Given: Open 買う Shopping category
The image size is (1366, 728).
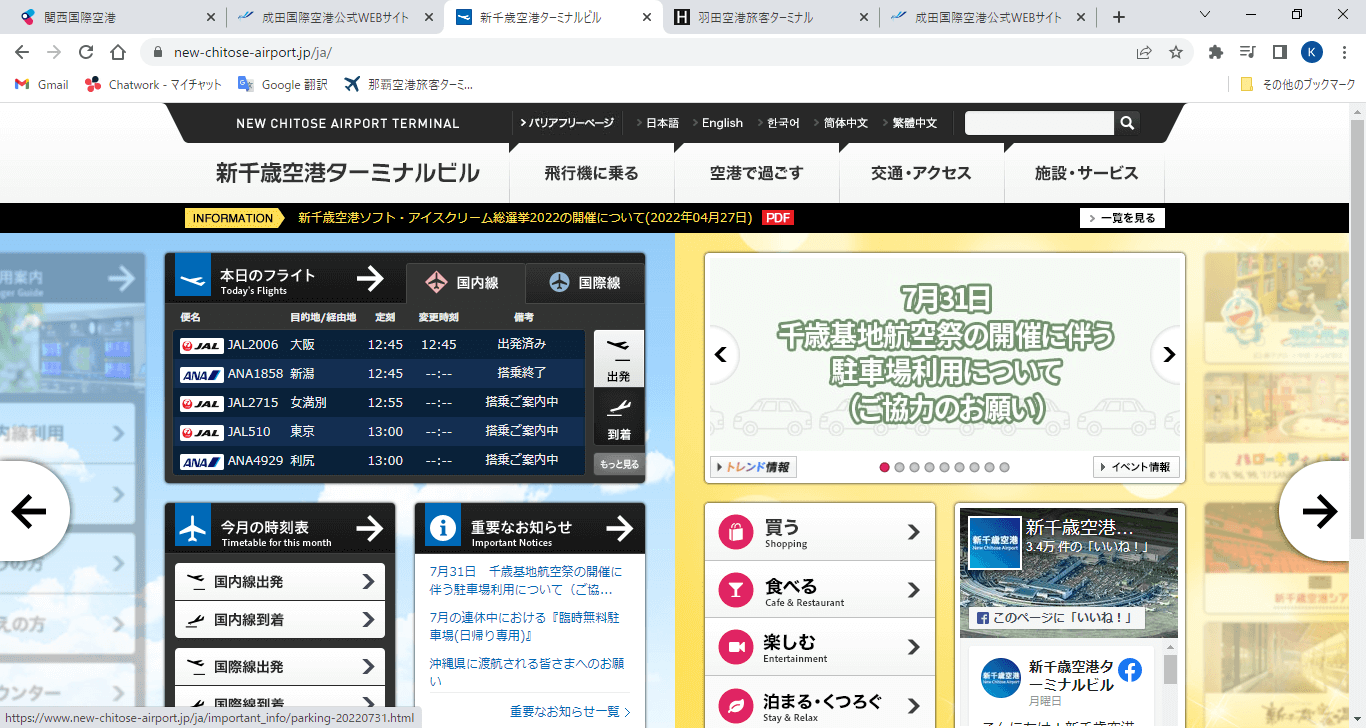Looking at the screenshot, I should pos(820,532).
